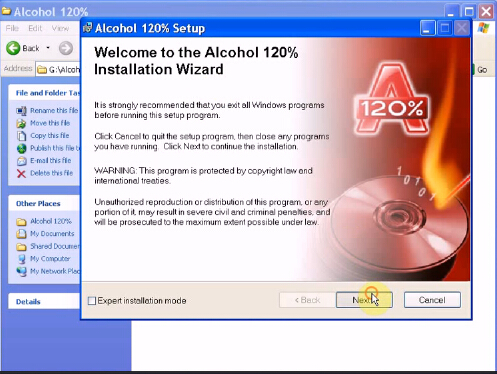Click the My Documents folder icon
Image resolution: width=497 pixels, height=374 pixels.
[x=21, y=234]
